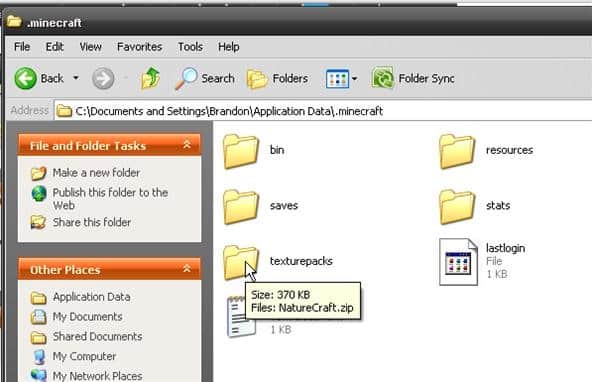Click the resources folder name
592x382 pixels.
[509, 150]
